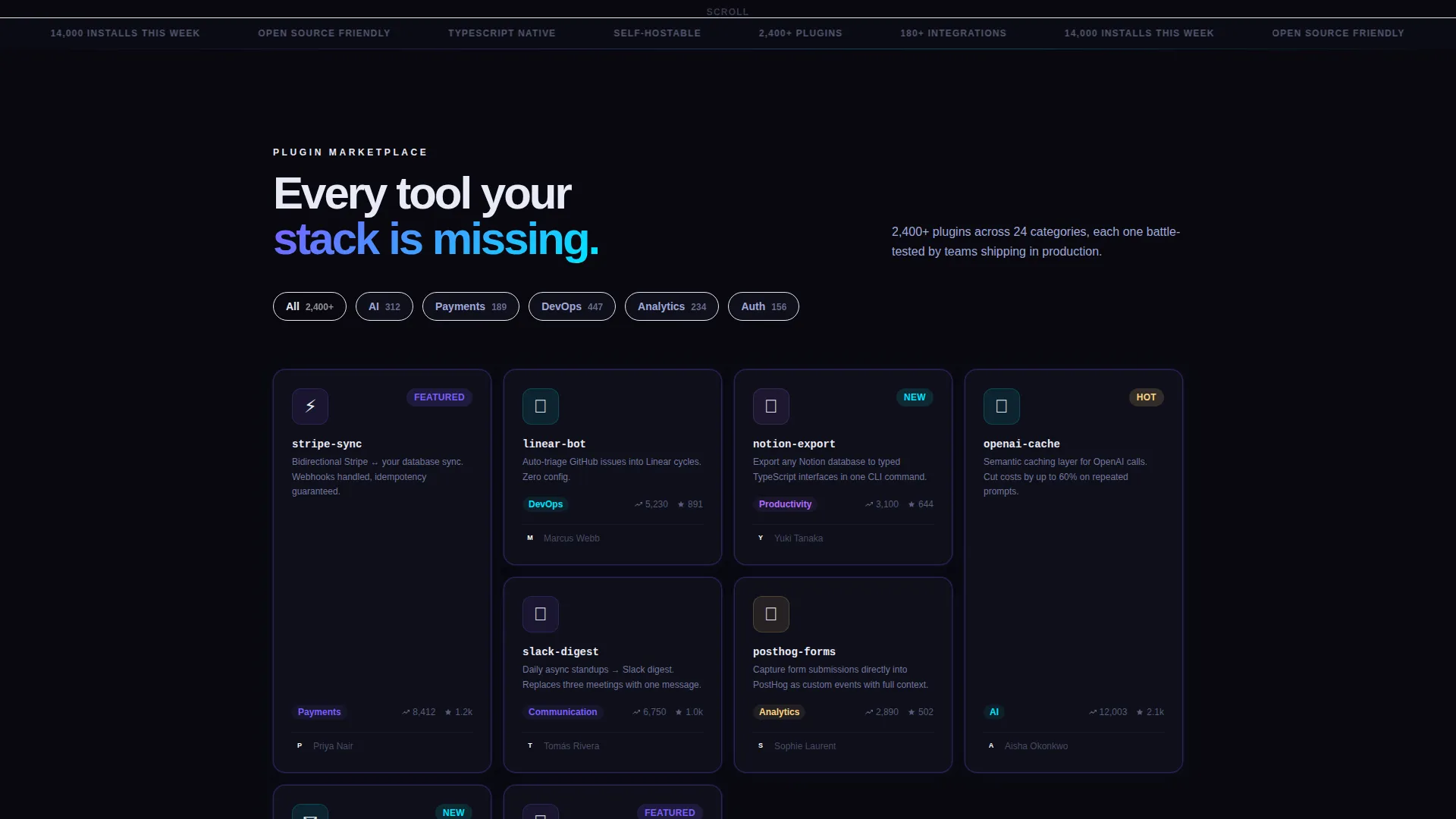
Task: Filter plugins by Payments category
Action: [x=471, y=306]
